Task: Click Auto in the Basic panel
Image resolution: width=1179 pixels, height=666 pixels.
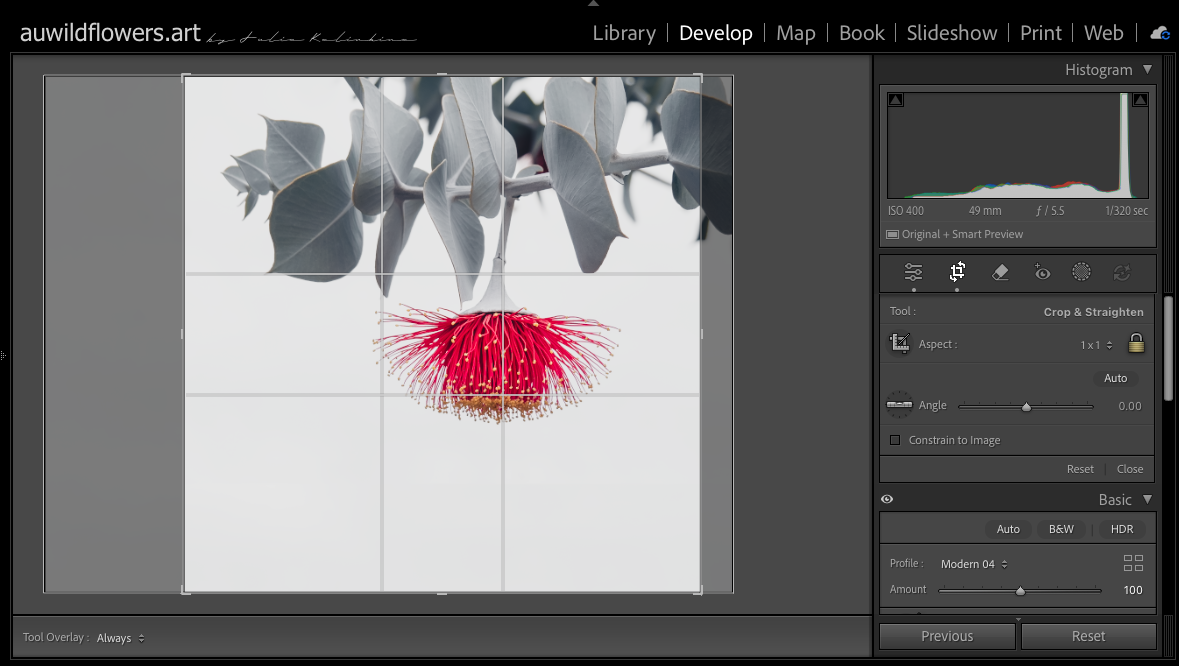Action: [1008, 529]
